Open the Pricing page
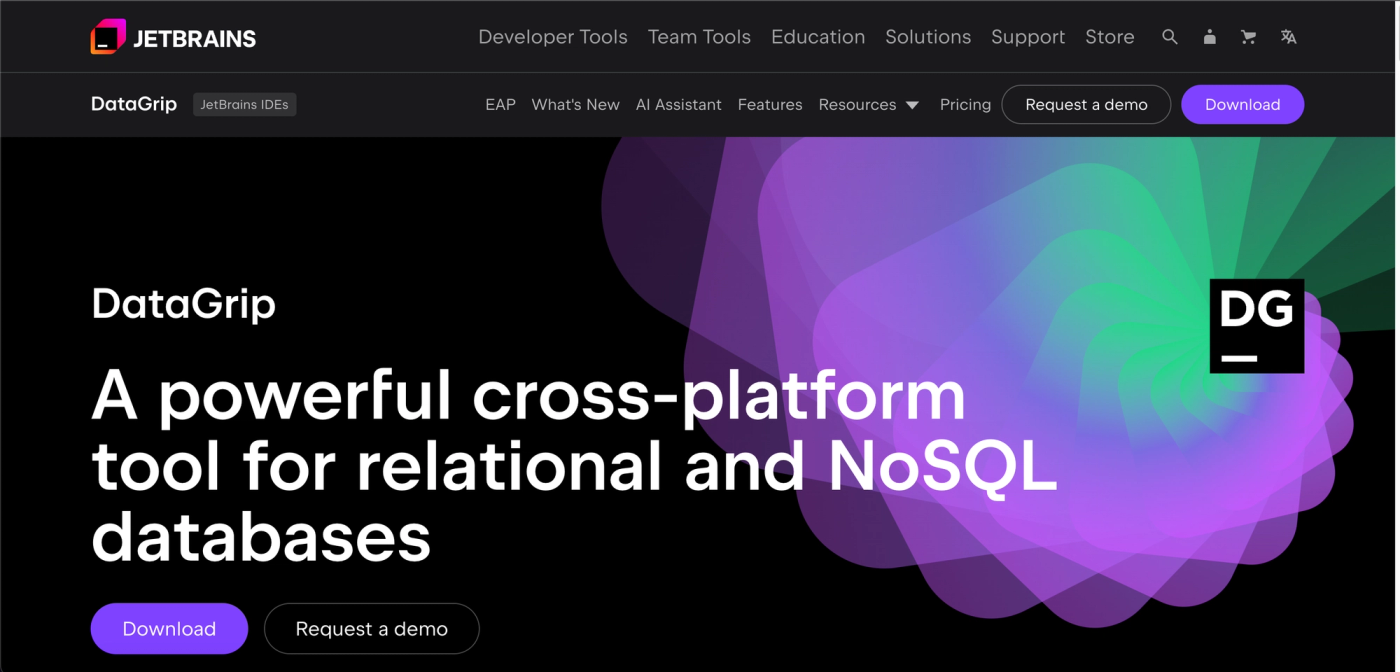This screenshot has height=672, width=1400. [965, 104]
